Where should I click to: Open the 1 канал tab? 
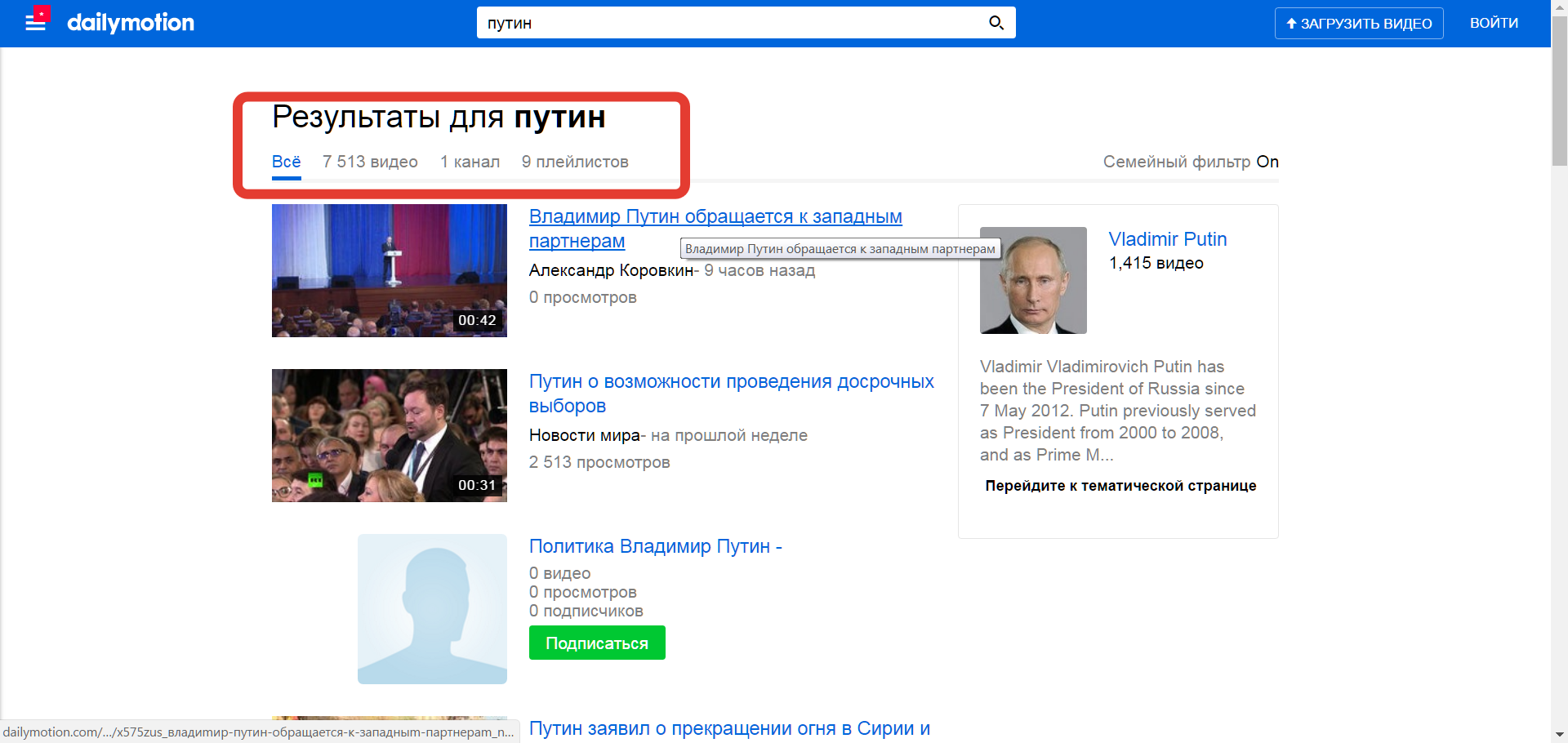coord(470,162)
